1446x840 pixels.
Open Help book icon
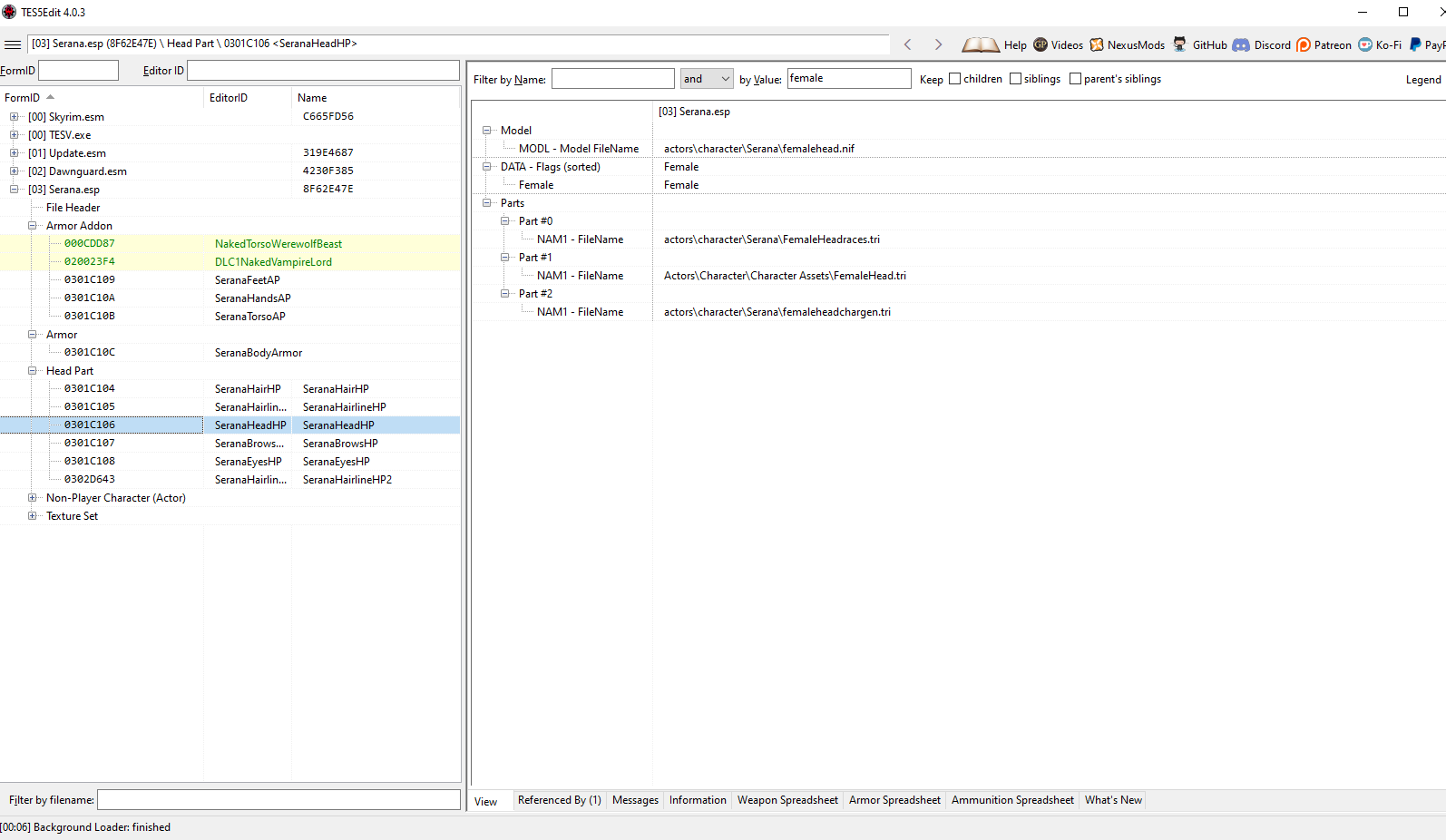pos(981,44)
